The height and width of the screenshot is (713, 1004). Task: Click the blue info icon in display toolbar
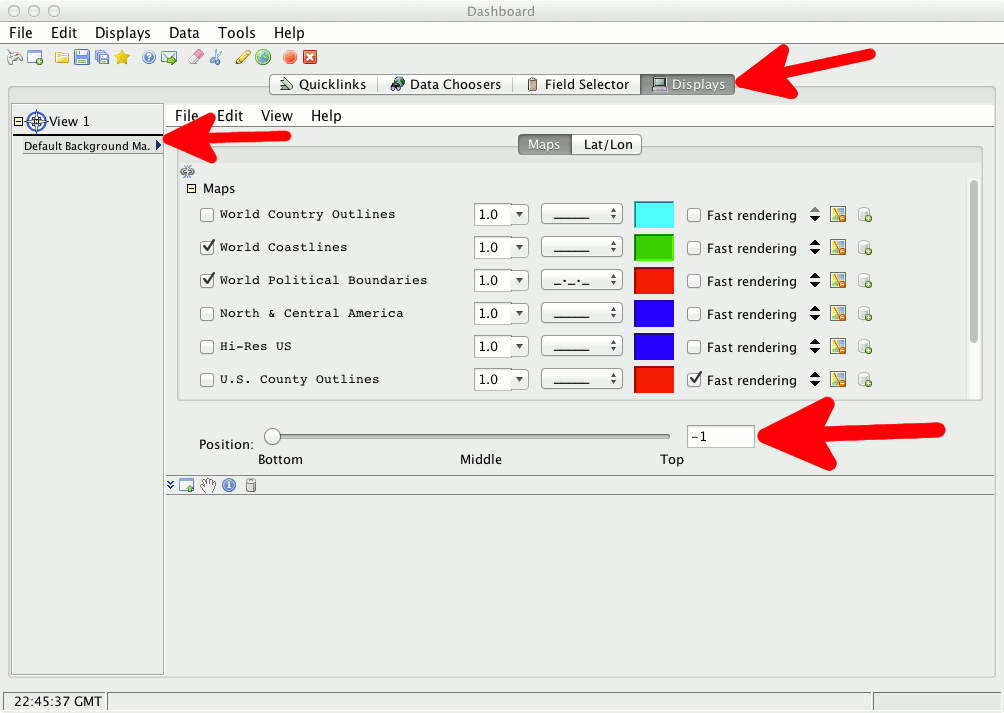(229, 485)
